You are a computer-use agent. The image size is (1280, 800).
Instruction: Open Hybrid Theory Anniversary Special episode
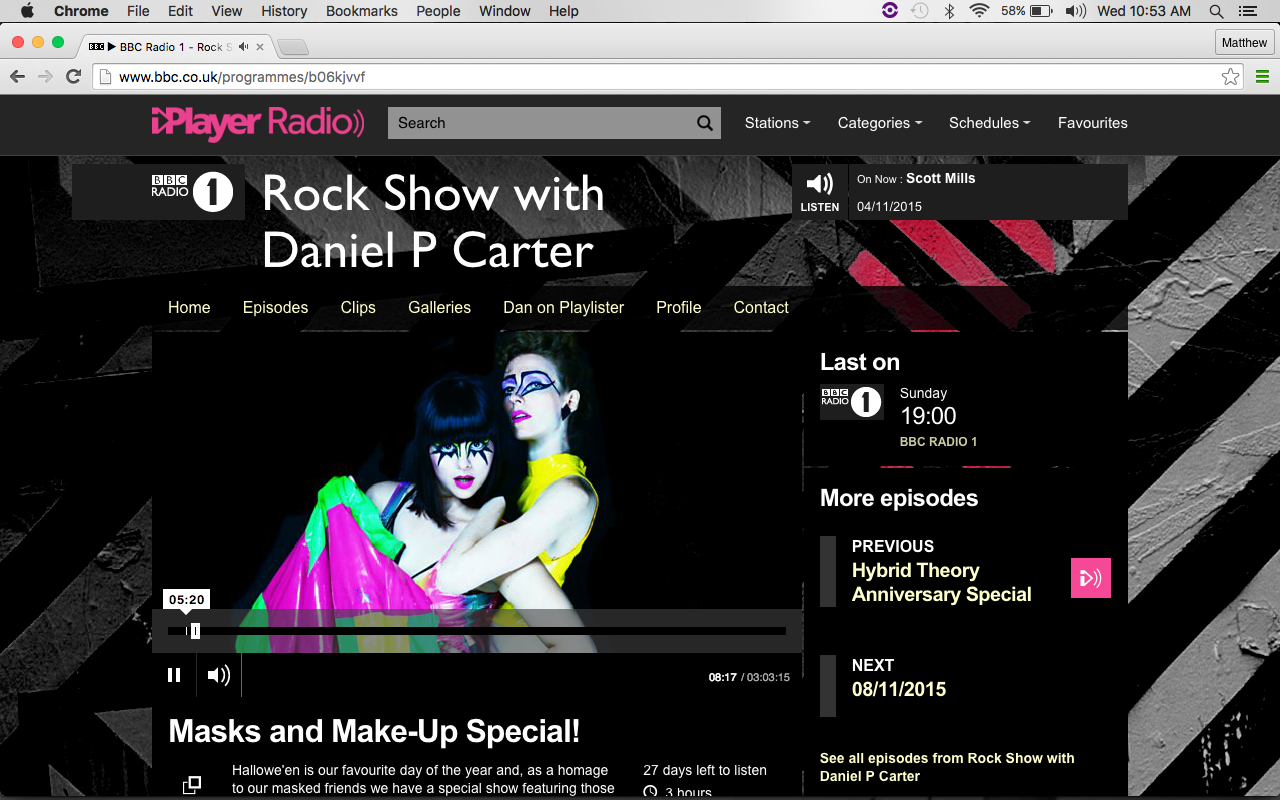click(x=941, y=582)
